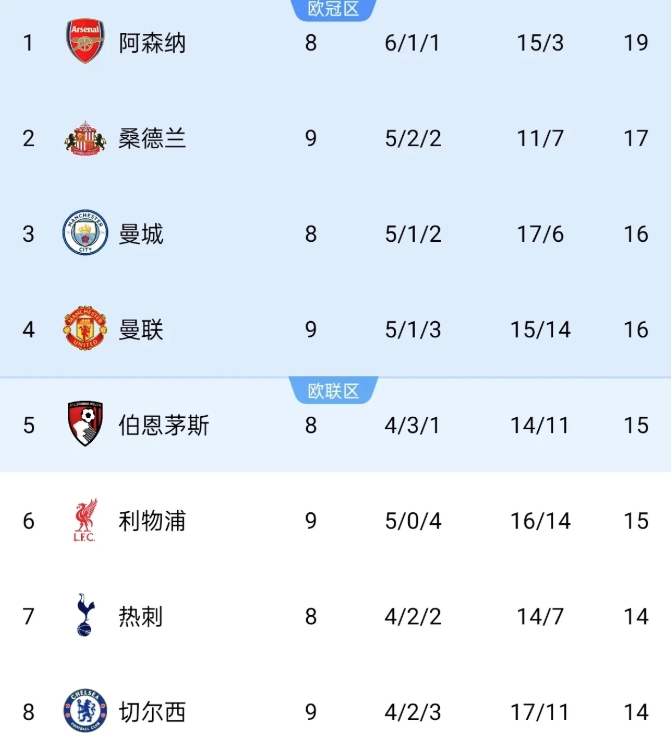The image size is (672, 737).
Task: Click Liverpool's 5/0/4 record
Action: 413,521
